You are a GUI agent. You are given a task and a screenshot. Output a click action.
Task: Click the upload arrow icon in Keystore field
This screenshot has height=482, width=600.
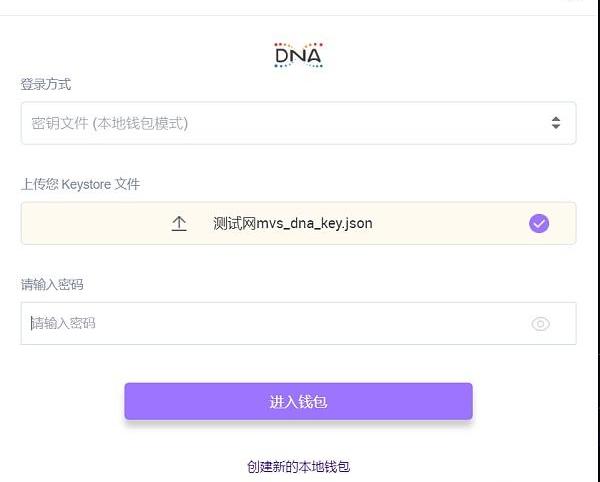[x=179, y=223]
